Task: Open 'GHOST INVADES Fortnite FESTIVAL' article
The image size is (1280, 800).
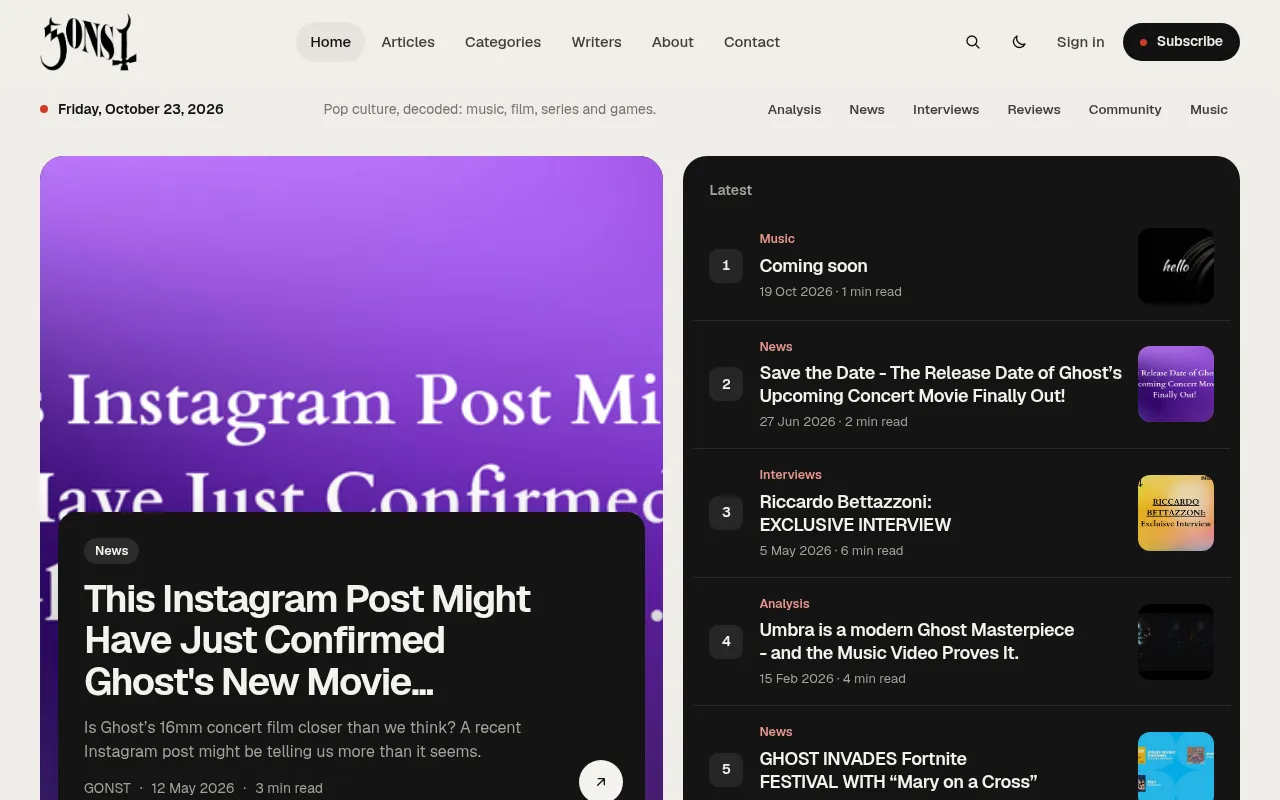Action: 898,770
